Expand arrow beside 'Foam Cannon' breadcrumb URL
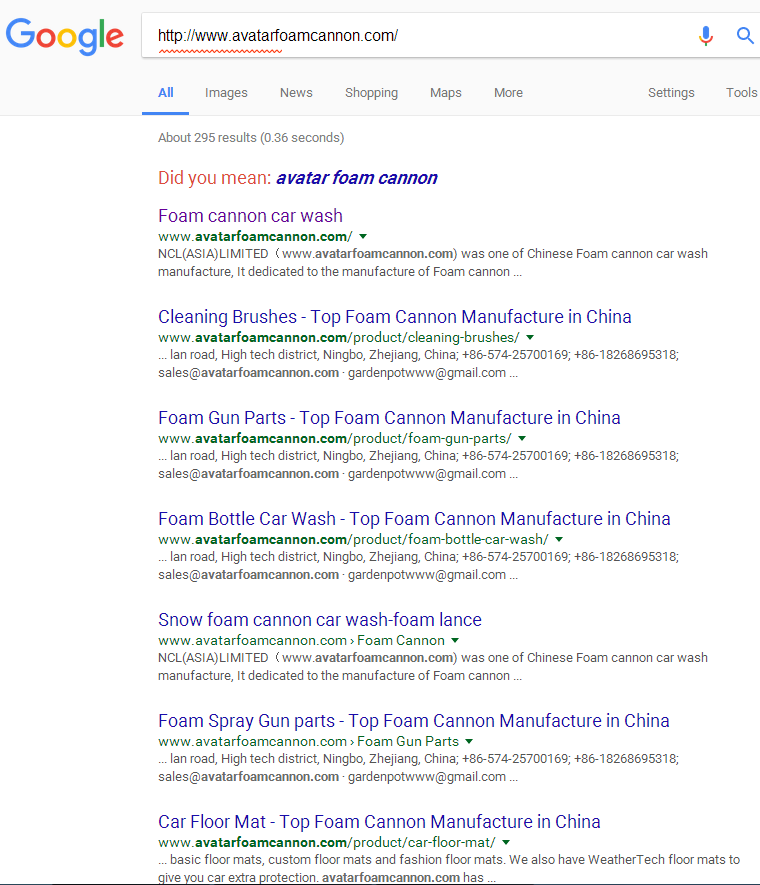760x885 pixels. 455,641
